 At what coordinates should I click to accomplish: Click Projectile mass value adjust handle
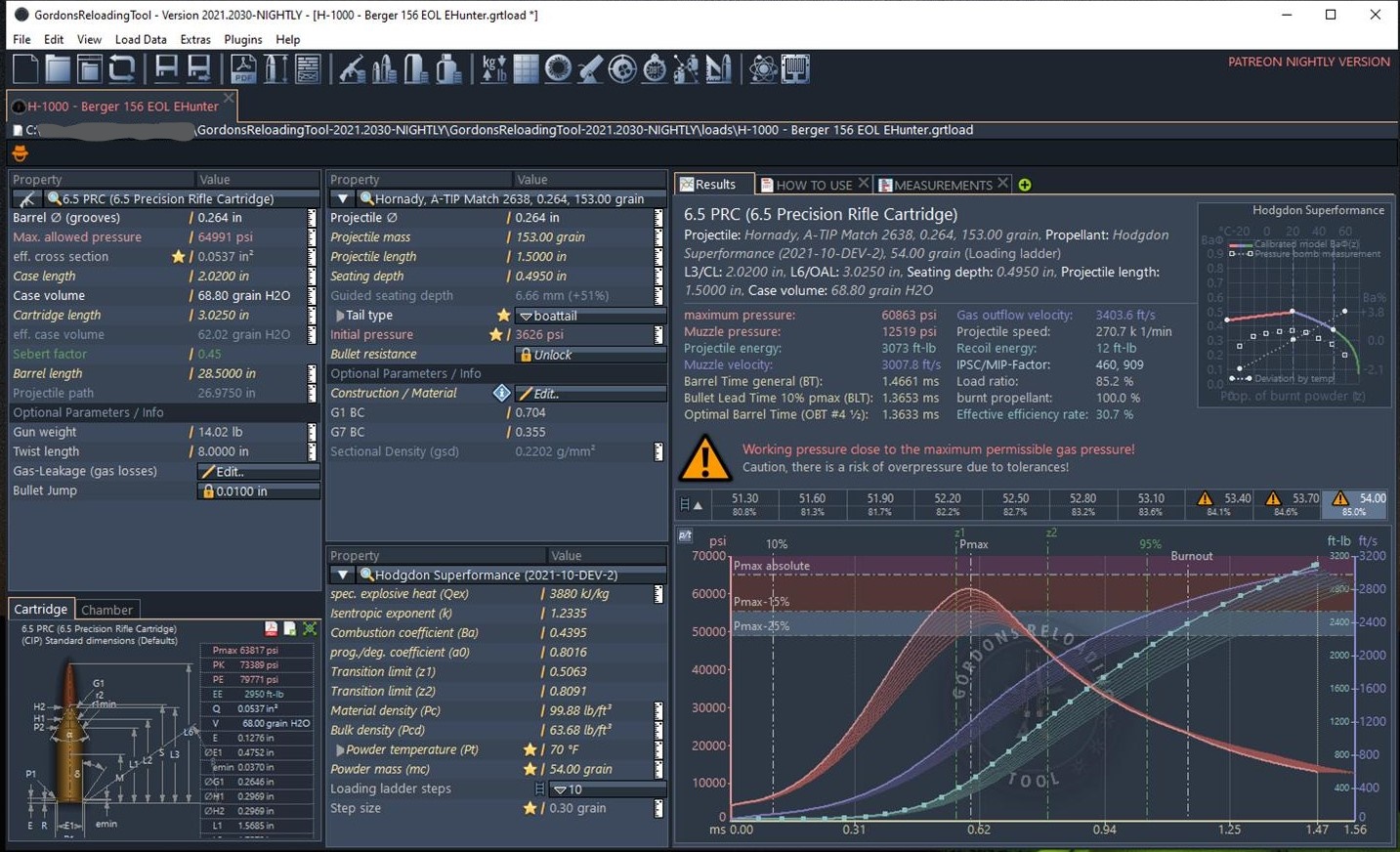tap(659, 236)
